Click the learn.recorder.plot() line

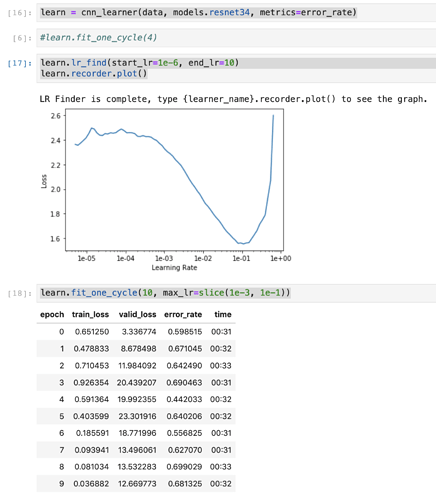coord(94,73)
